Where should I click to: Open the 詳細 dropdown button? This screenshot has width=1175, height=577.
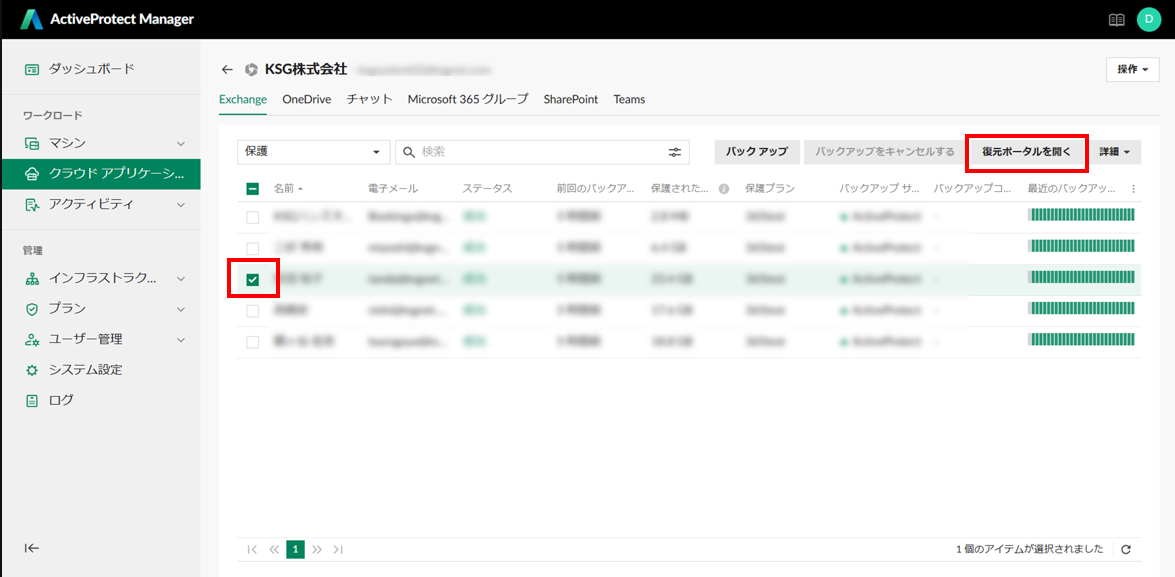pos(1114,152)
